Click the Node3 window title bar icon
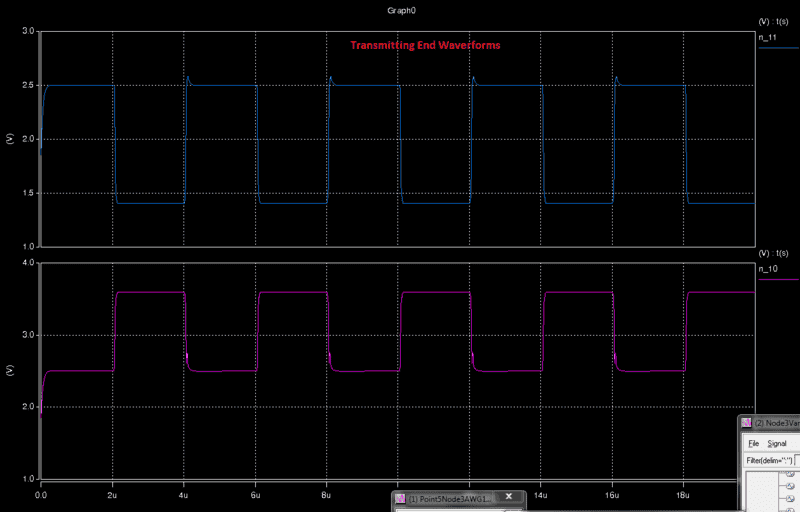The width and height of the screenshot is (800, 512). click(745, 424)
